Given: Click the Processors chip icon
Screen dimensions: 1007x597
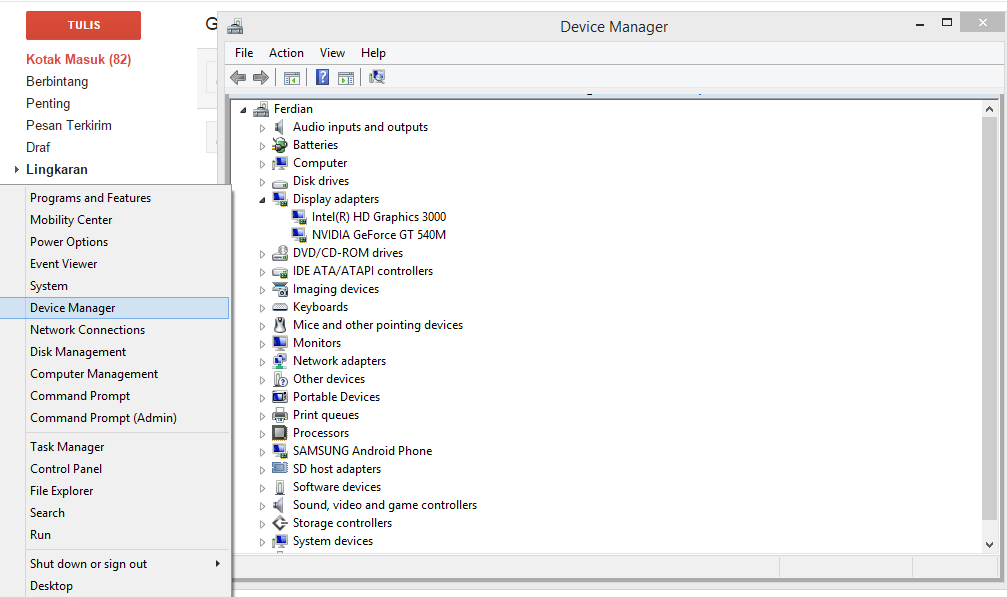Looking at the screenshot, I should 279,433.
